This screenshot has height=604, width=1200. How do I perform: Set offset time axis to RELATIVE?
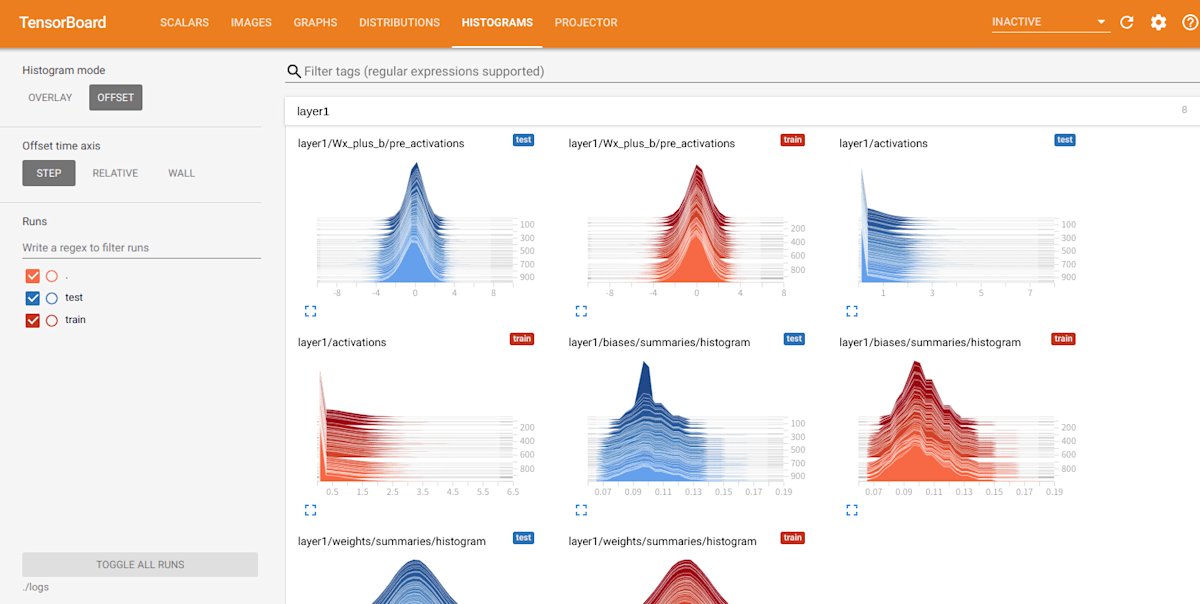point(115,173)
